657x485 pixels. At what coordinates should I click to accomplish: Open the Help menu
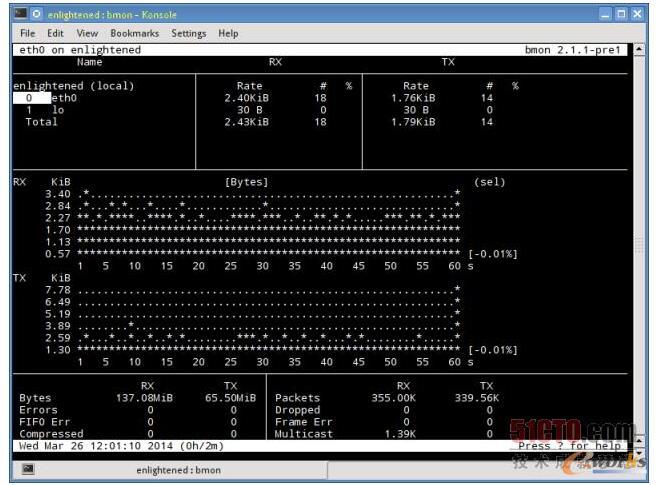coord(228,33)
